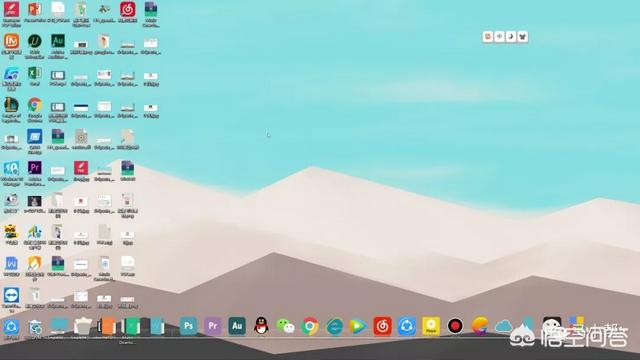Open the Excel desktop shortcut
This screenshot has height=360, width=640.
pos(34,73)
